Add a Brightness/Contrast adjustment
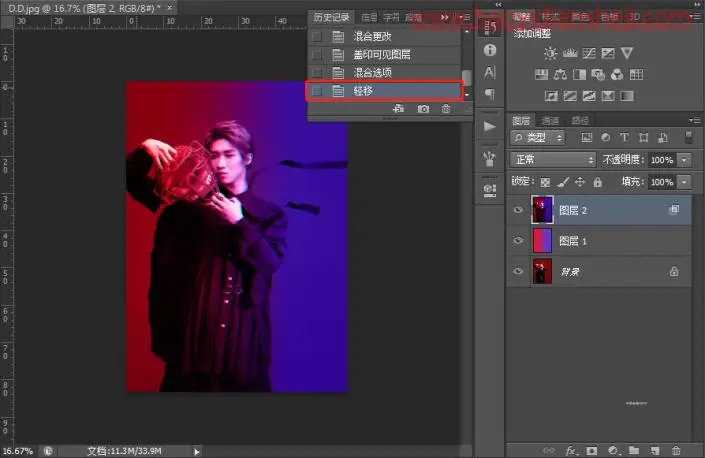705x458 pixels. (x=550, y=53)
